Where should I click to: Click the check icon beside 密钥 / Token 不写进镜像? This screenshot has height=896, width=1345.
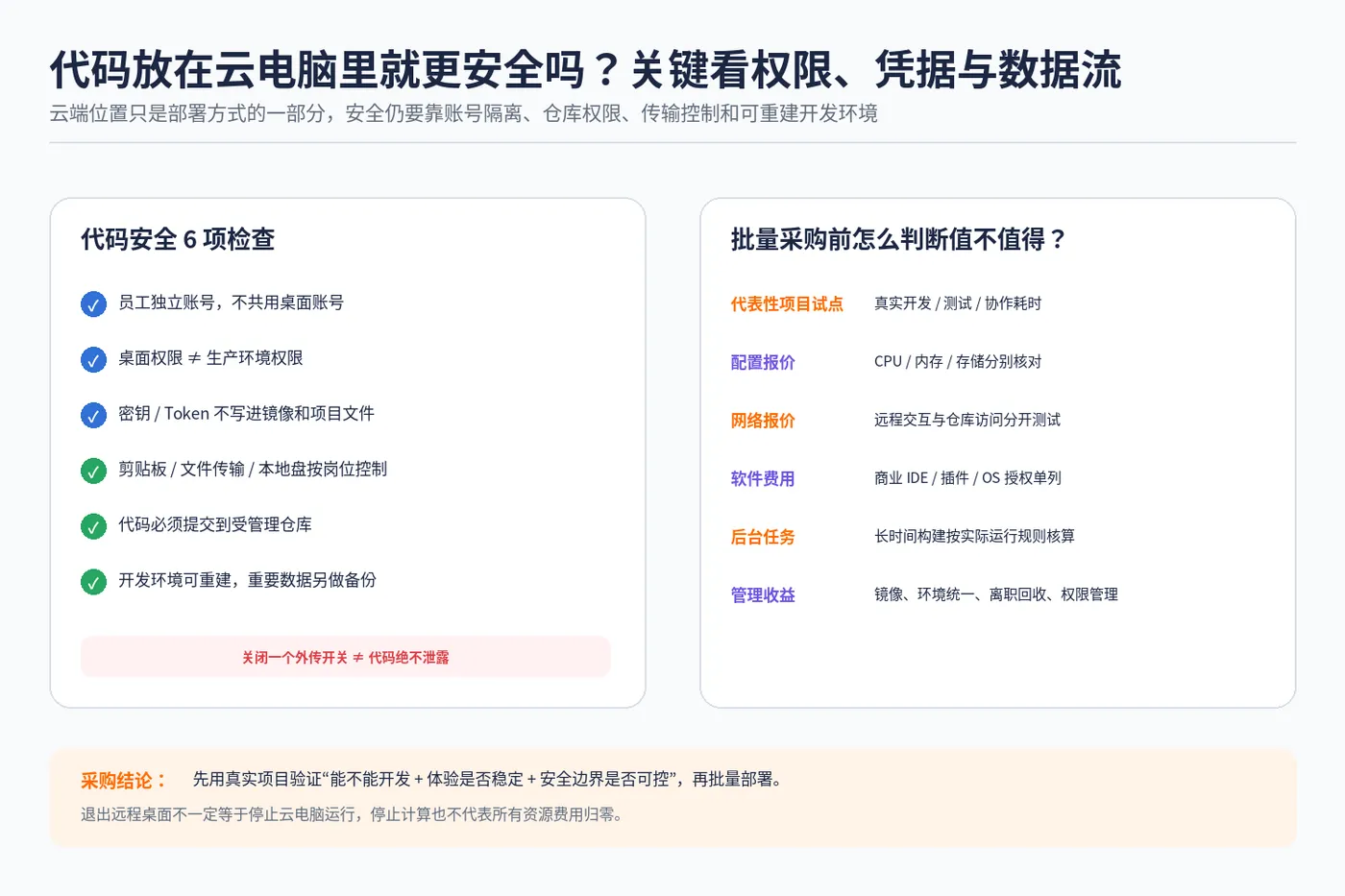tap(93, 415)
